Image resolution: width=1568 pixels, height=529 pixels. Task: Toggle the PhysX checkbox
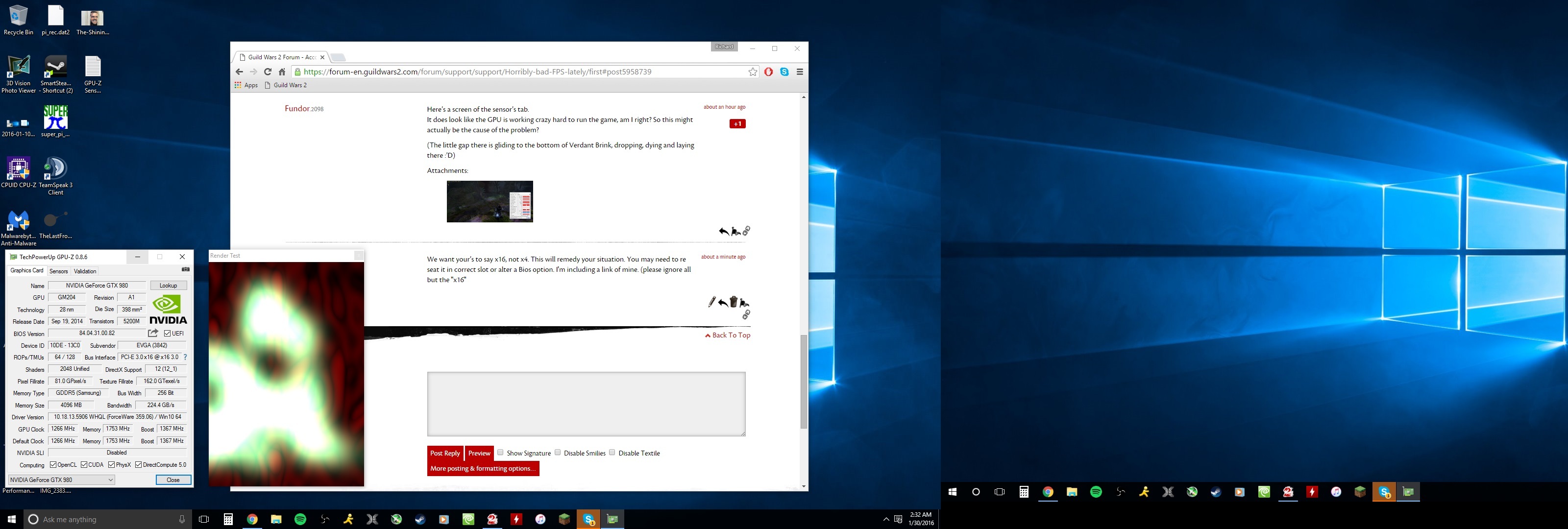tap(111, 465)
